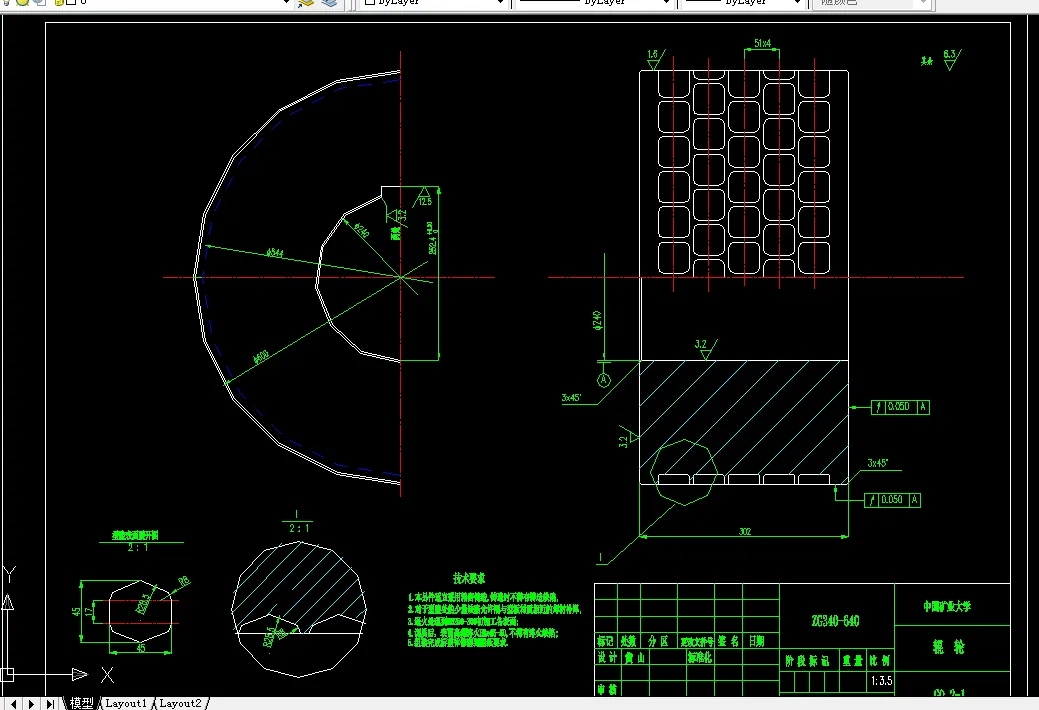Image resolution: width=1039 pixels, height=710 pixels.
Task: Select the 标准化 title block cell
Action: [699, 657]
